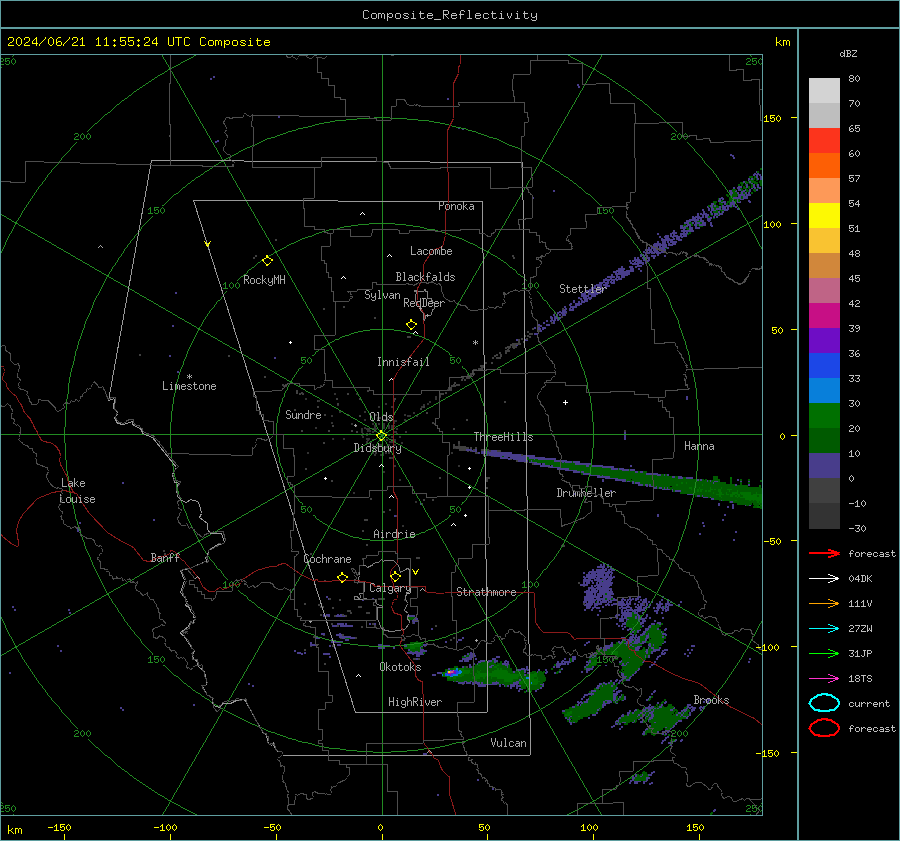
Task: Click the magenta 18TS arrow legend icon
Action: [x=824, y=679]
